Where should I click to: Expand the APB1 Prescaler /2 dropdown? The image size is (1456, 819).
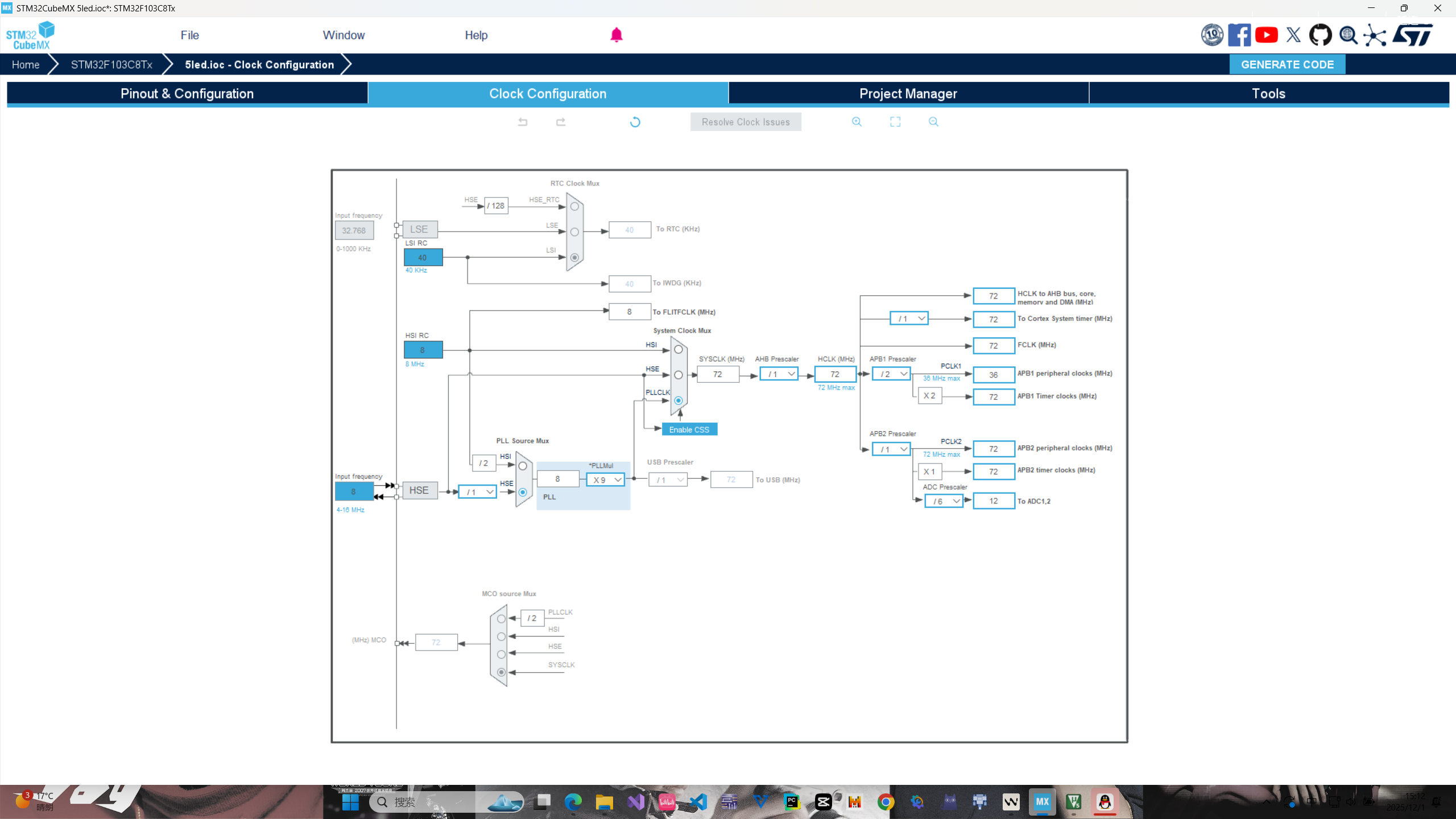click(x=892, y=374)
